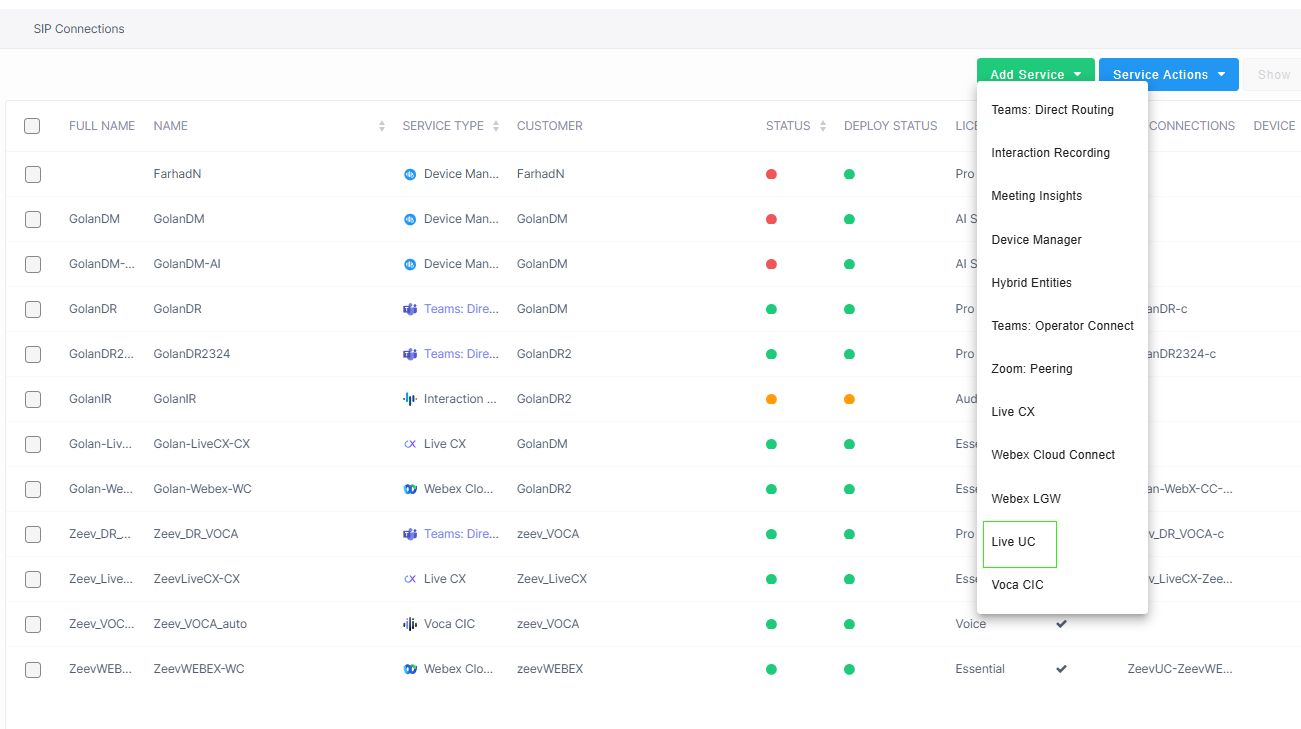The height and width of the screenshot is (729, 1301).
Task: Click the 'ZeevUC-ZeevWE...' connections cell
Action: 1180,669
